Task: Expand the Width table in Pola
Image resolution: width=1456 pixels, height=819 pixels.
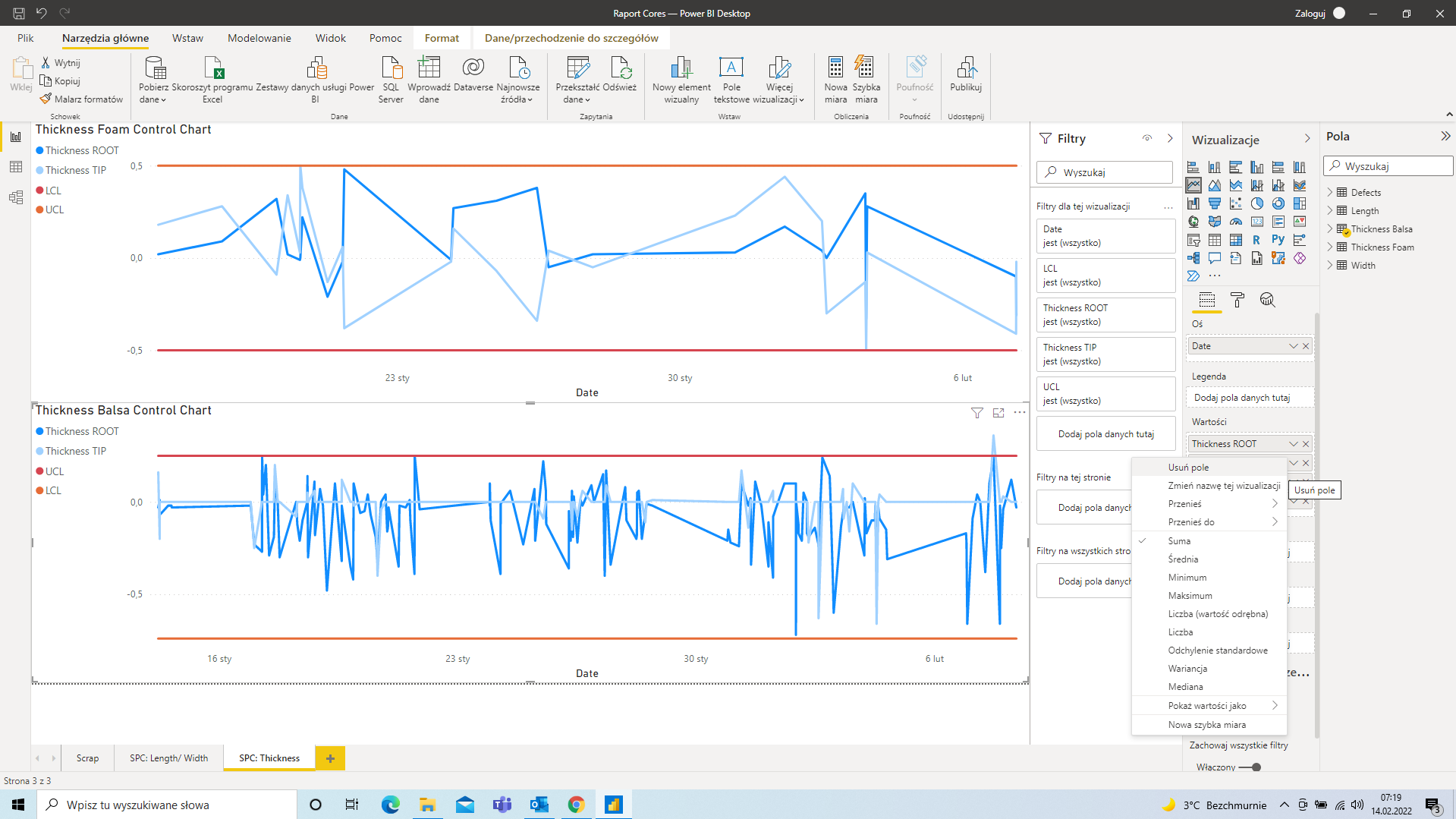Action: (x=1330, y=266)
